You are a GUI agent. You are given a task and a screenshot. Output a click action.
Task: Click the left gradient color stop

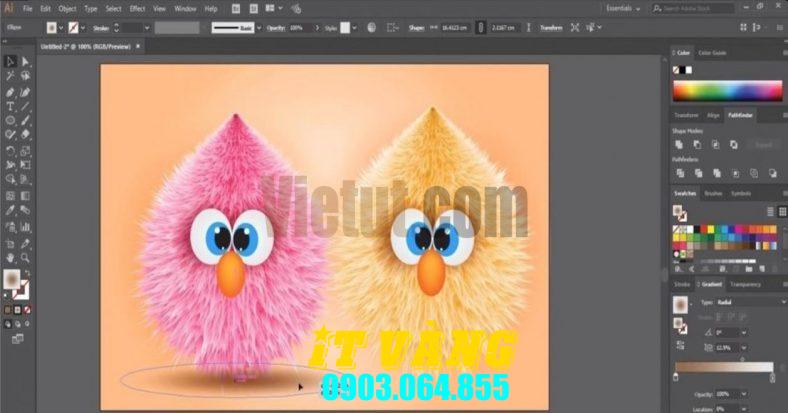676,377
